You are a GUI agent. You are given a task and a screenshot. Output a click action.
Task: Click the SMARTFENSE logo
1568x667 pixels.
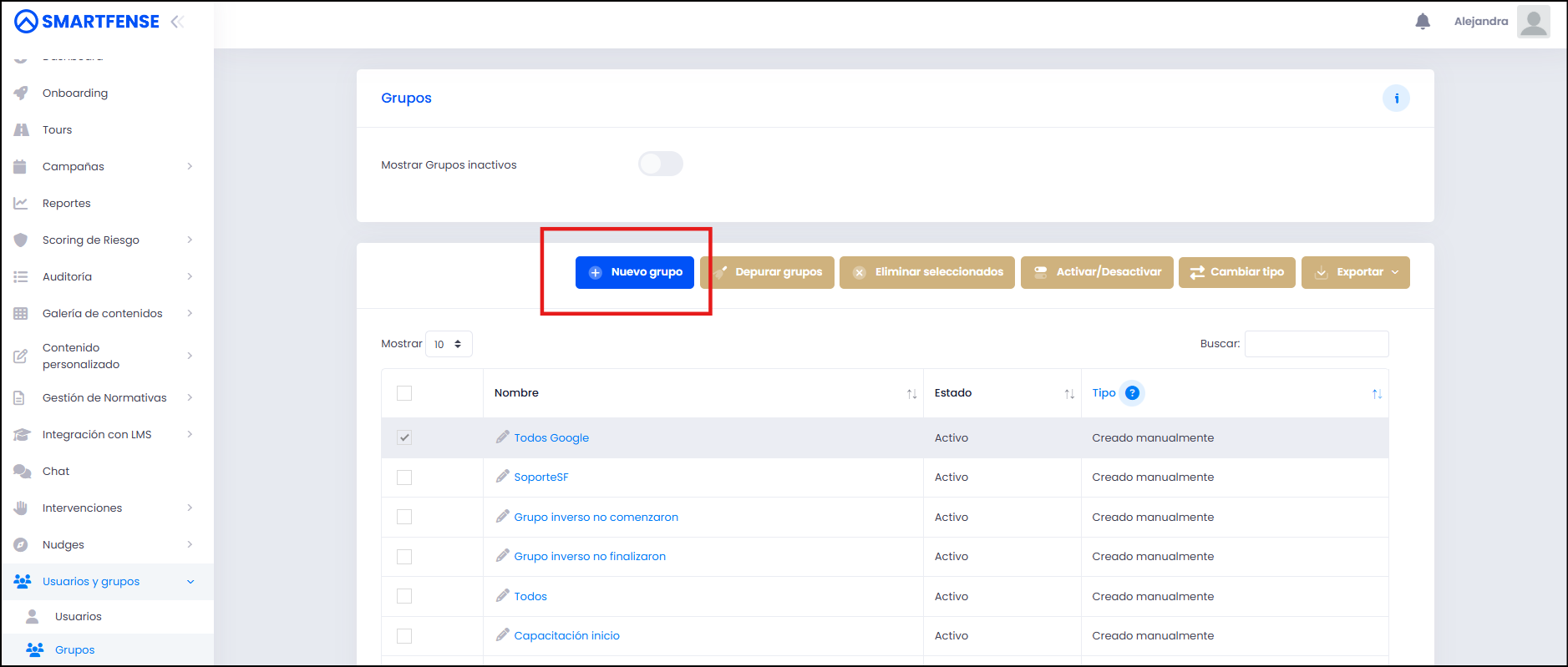[x=87, y=22]
